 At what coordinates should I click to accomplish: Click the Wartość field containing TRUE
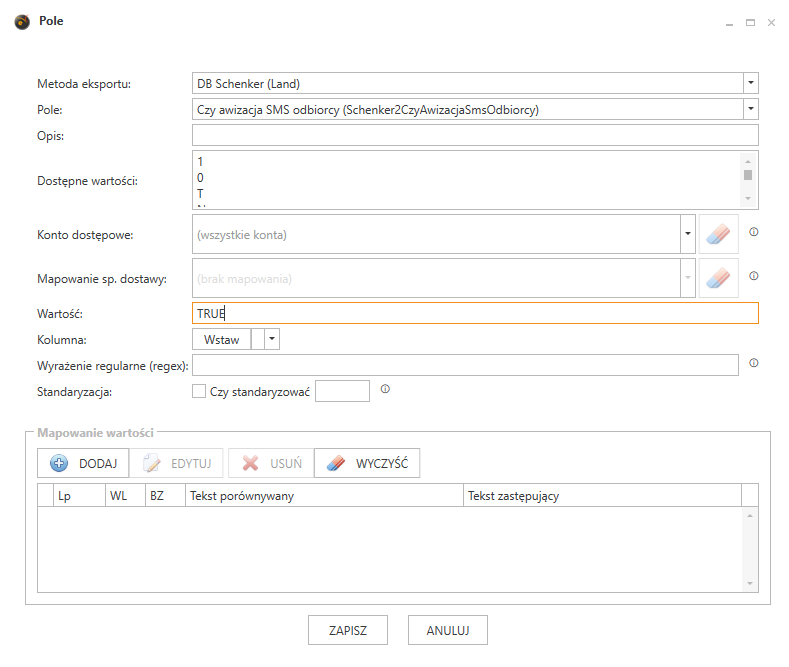click(x=475, y=313)
